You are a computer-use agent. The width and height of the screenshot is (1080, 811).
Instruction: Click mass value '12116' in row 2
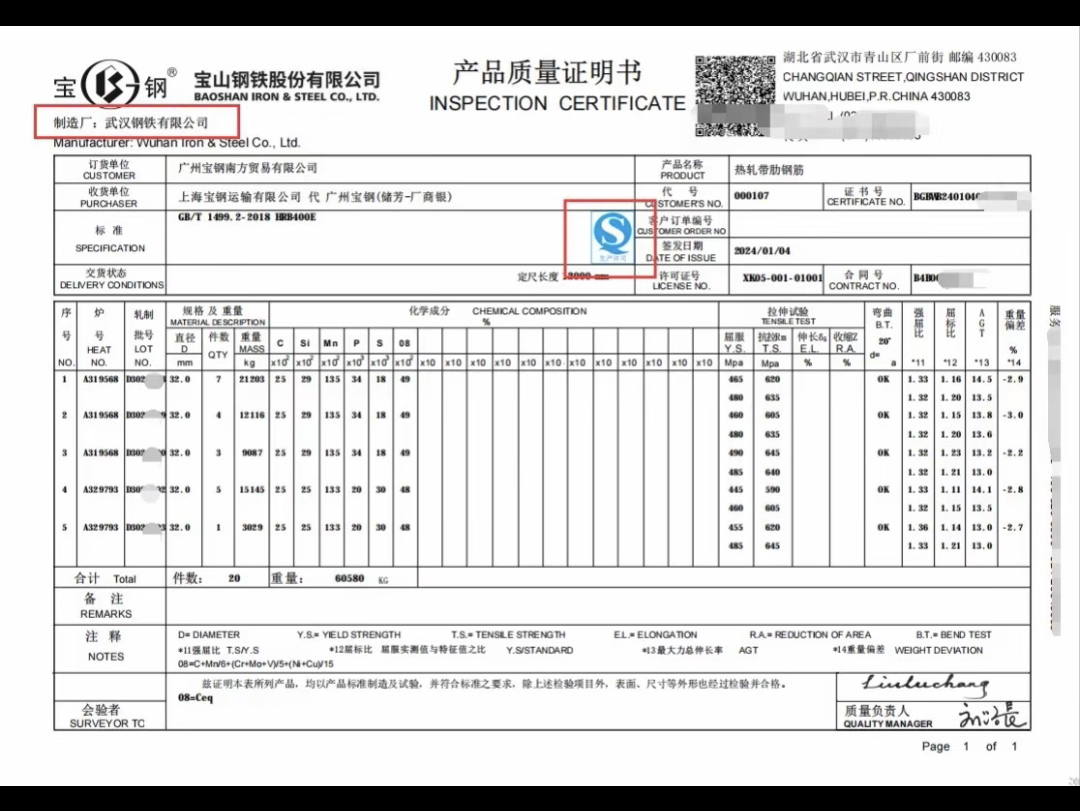[x=252, y=415]
